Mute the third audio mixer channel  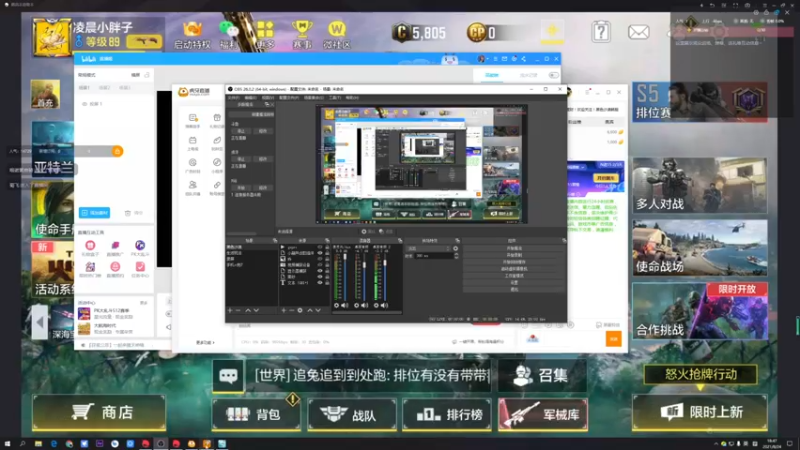[x=384, y=305]
